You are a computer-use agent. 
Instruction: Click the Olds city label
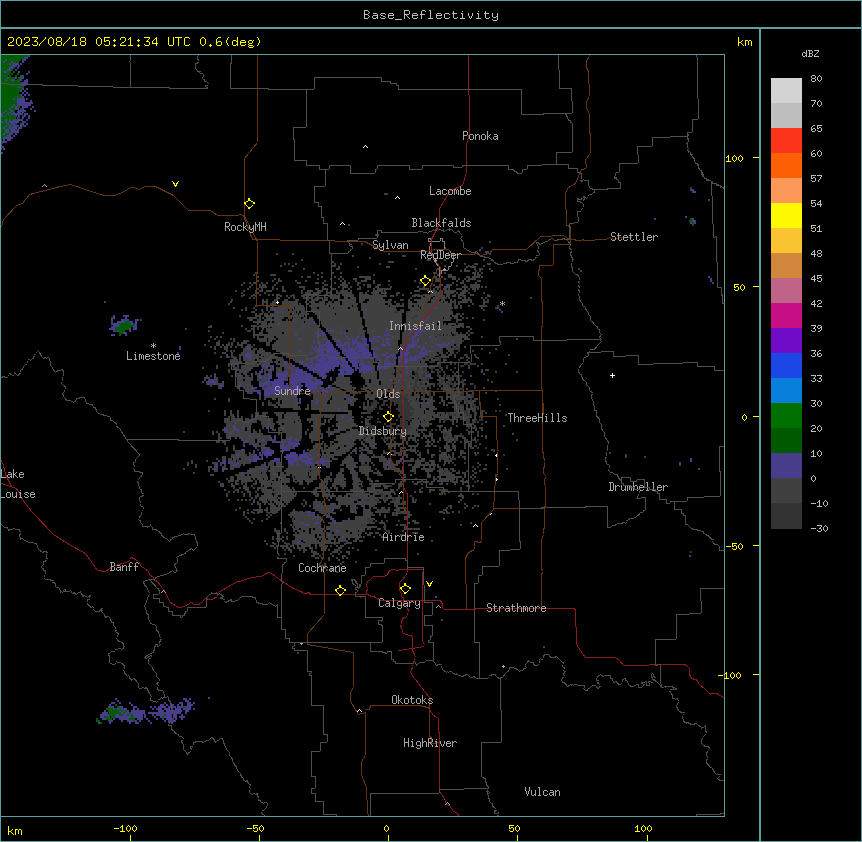388,394
